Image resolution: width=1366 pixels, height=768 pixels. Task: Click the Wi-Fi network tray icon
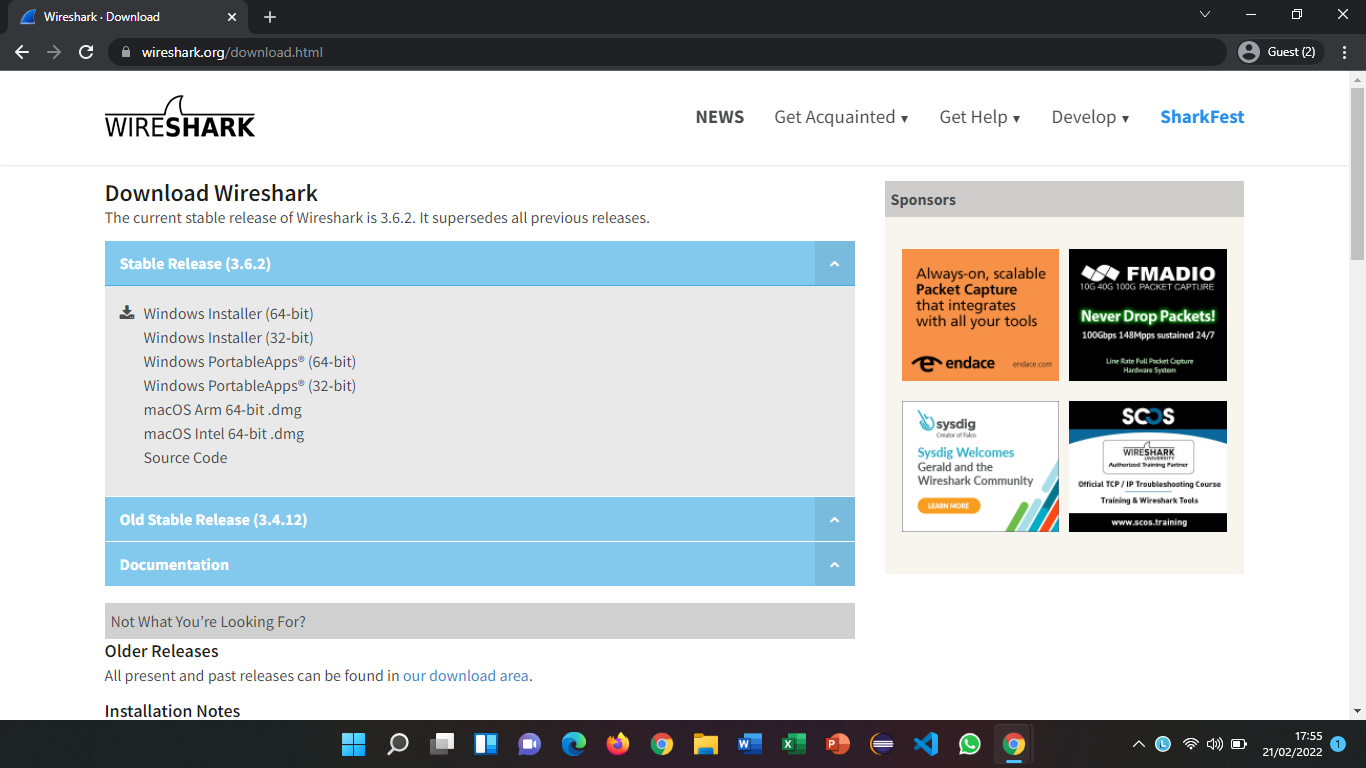point(1190,744)
